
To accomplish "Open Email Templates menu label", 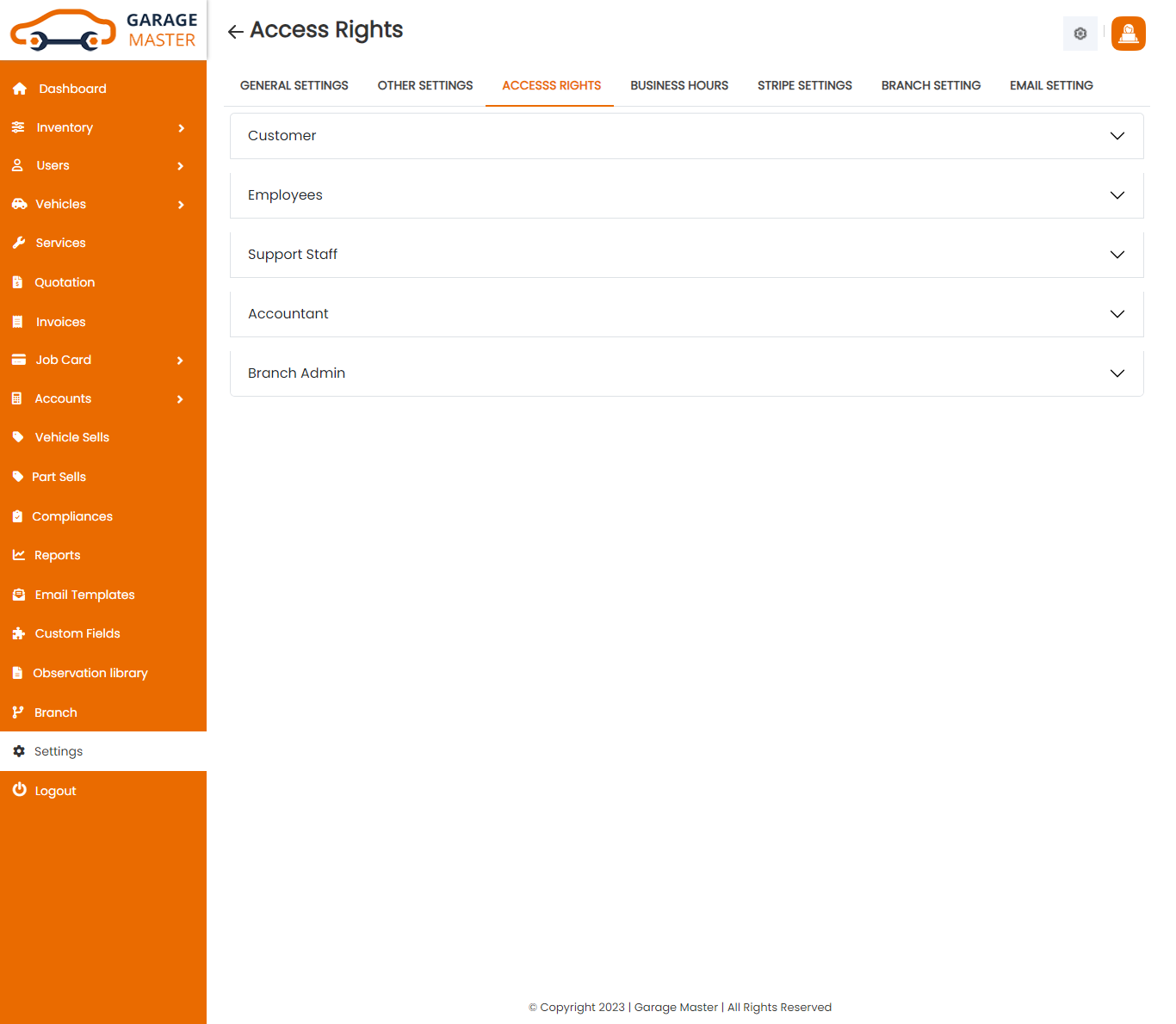I will pos(85,595).
